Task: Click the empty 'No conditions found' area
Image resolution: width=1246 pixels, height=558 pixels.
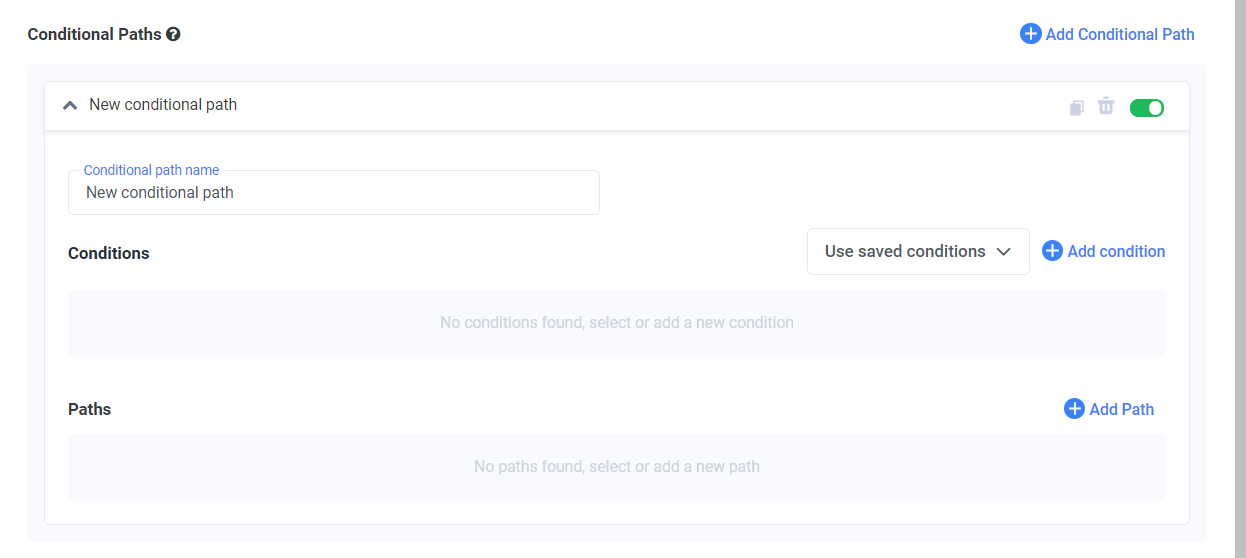Action: 616,323
